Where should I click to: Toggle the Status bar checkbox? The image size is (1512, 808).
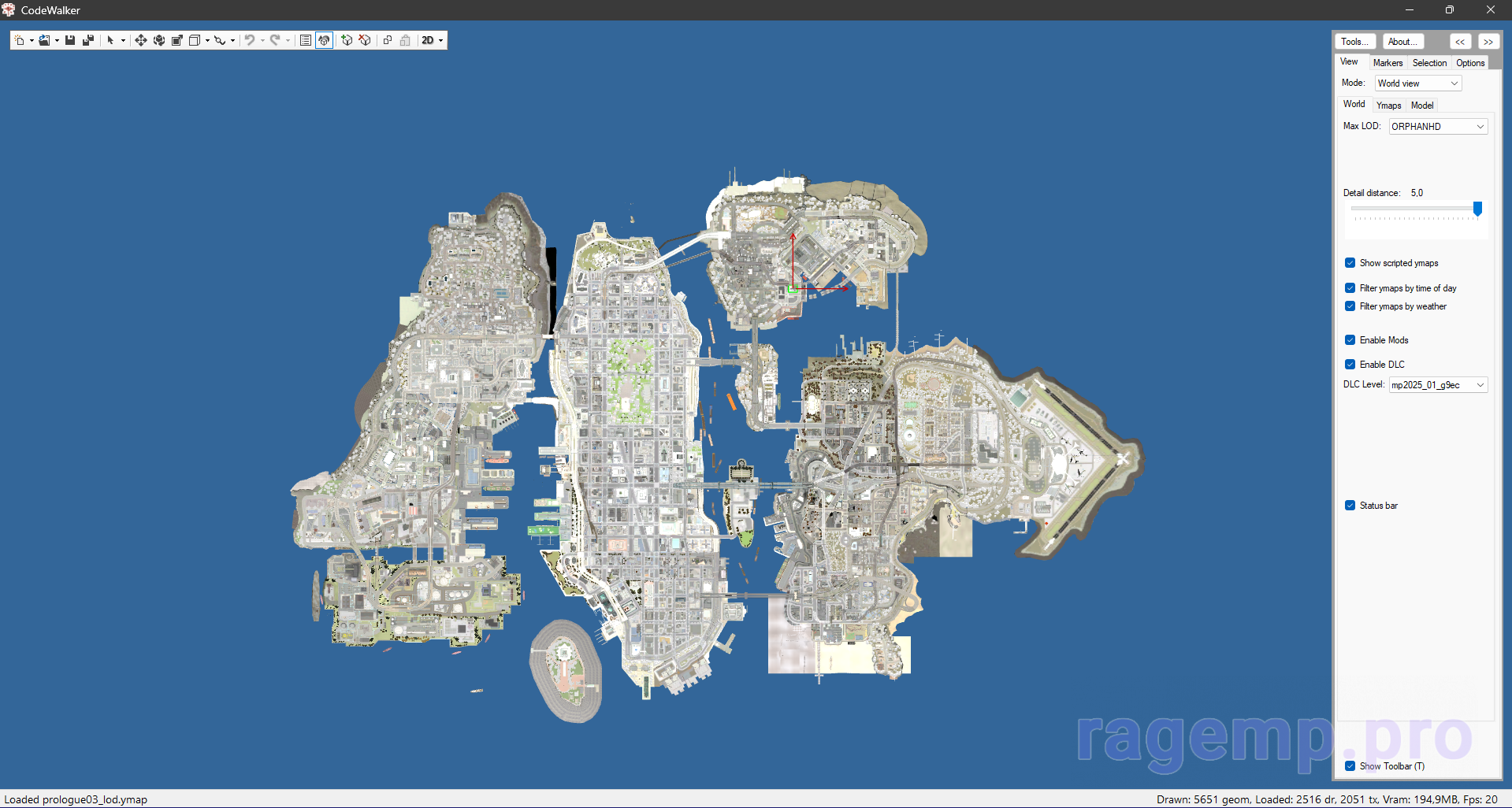tap(1371, 506)
